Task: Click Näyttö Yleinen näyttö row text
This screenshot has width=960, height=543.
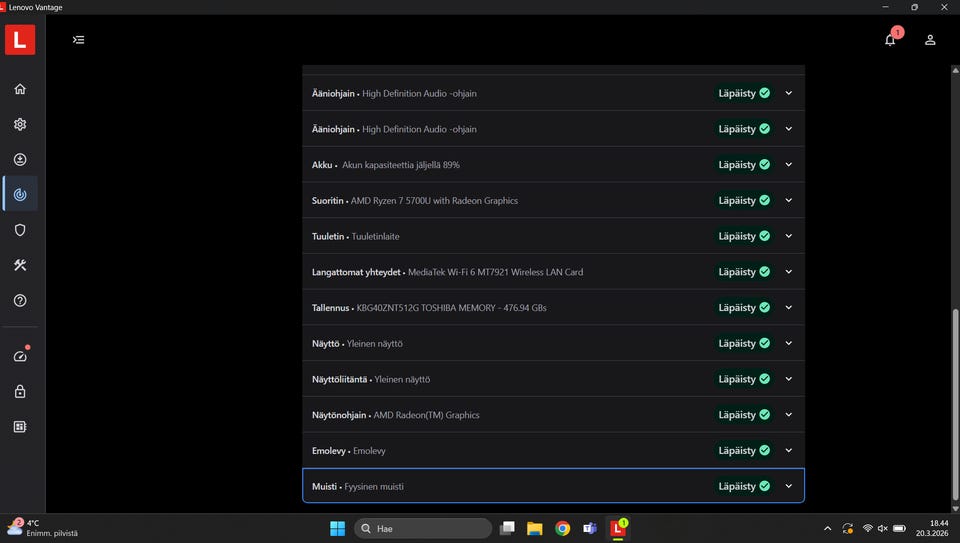Action: pyautogui.click(x=357, y=343)
